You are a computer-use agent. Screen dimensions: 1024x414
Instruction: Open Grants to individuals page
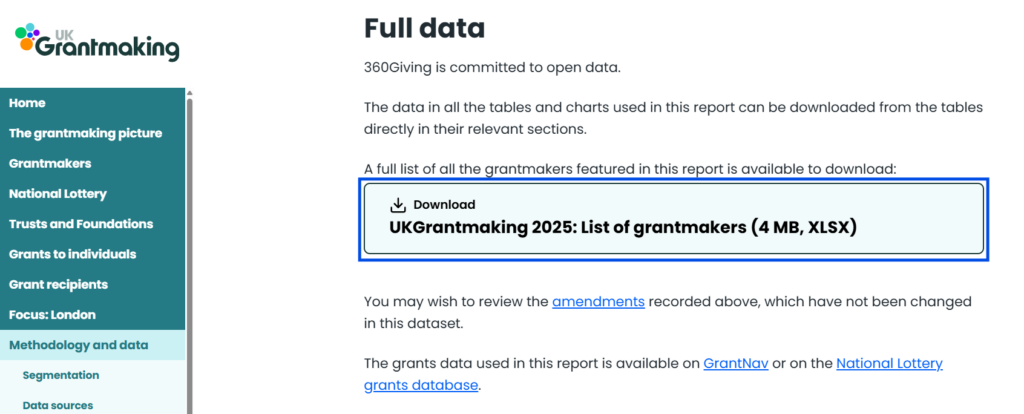click(x=72, y=254)
